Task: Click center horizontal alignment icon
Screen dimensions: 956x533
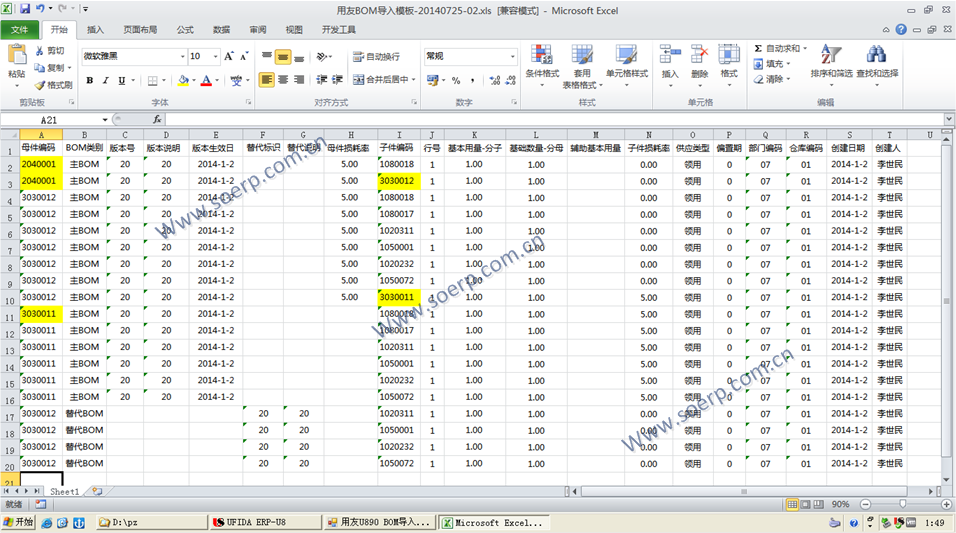Action: tap(283, 80)
